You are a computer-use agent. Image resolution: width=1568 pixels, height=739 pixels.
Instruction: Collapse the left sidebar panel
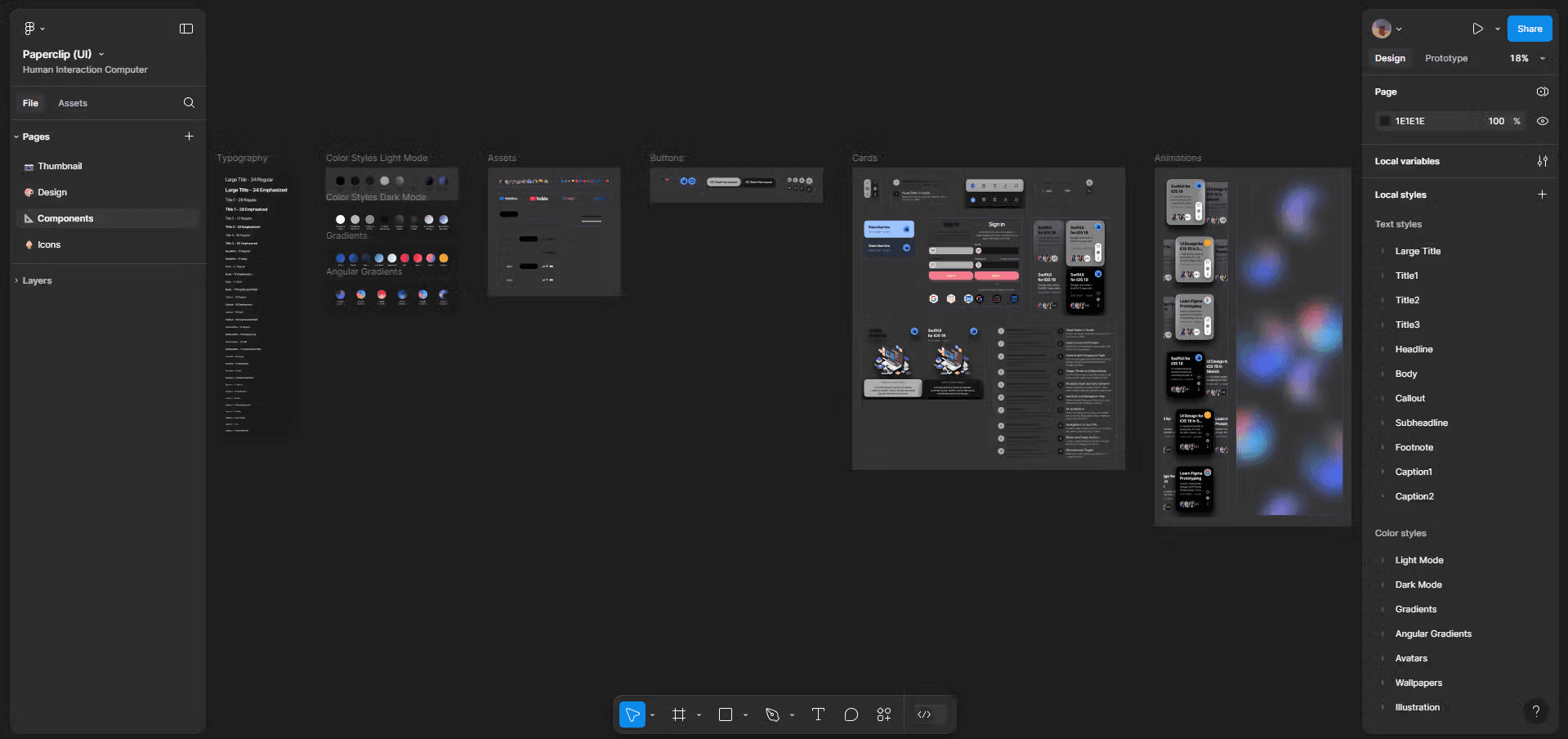pyautogui.click(x=186, y=29)
